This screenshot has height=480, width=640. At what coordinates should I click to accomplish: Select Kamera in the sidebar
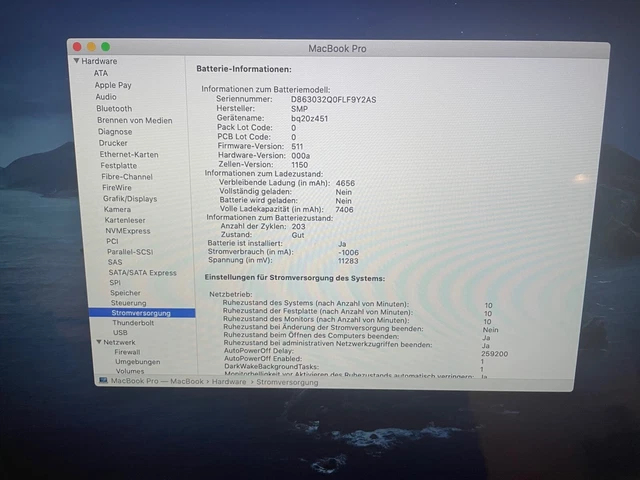117,209
